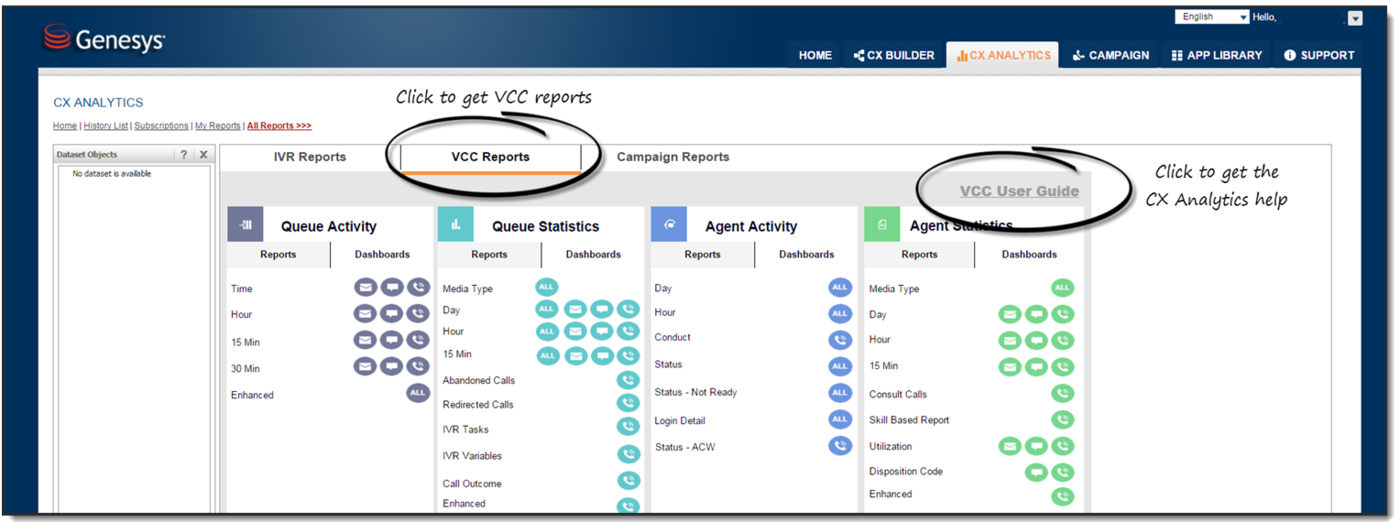The height and width of the screenshot is (522, 1400).
Task: Open the History List link
Action: pyautogui.click(x=106, y=126)
